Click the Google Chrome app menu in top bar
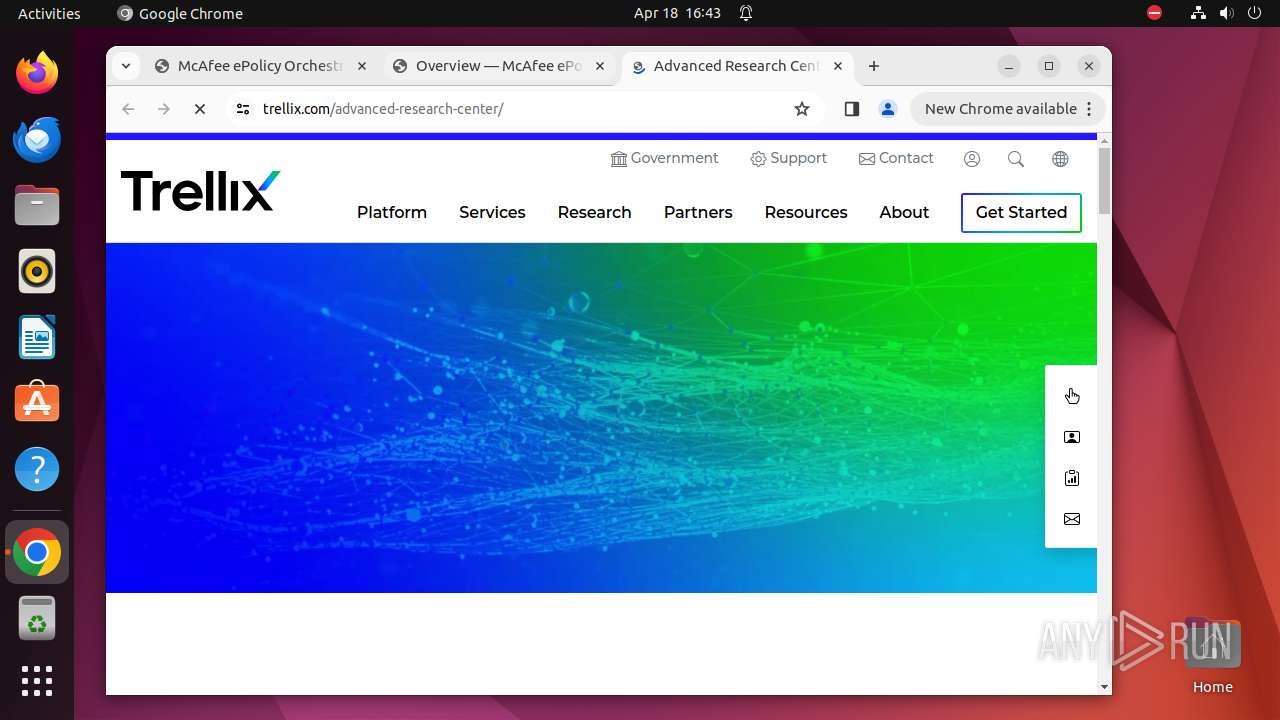This screenshot has height=720, width=1280. coord(180,13)
